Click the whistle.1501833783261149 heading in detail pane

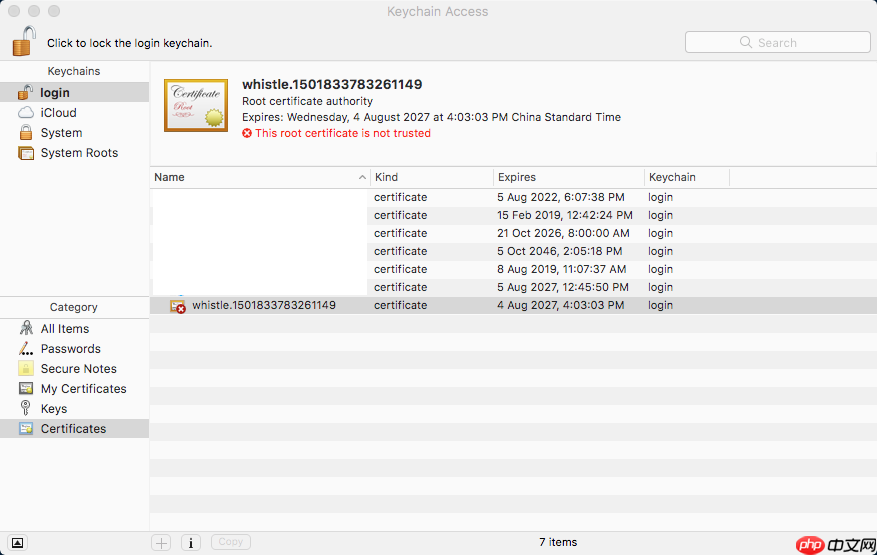pyautogui.click(x=332, y=84)
